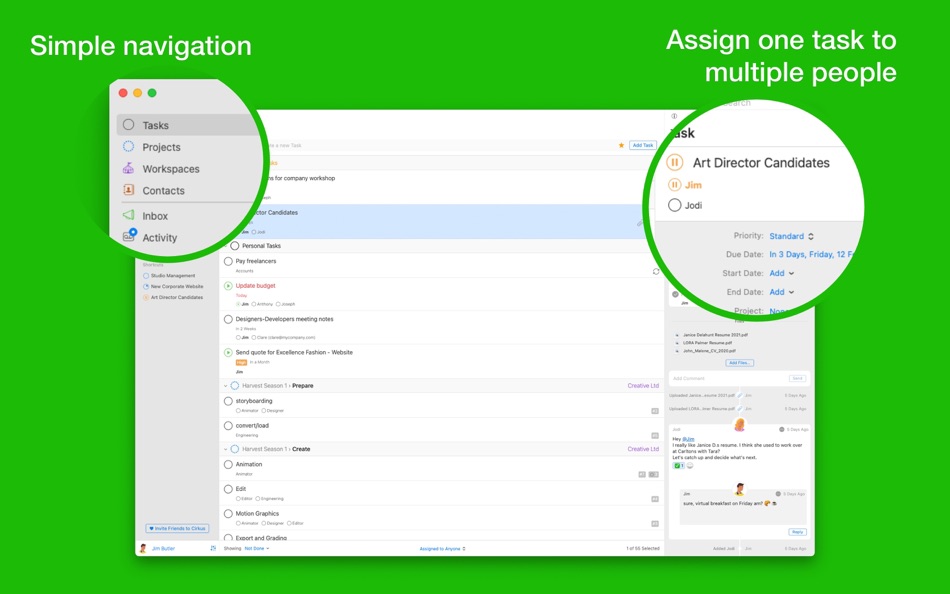Click file icon of Janice Delahunt Resume 2021.pdf
This screenshot has width=950, height=594.
tap(677, 335)
